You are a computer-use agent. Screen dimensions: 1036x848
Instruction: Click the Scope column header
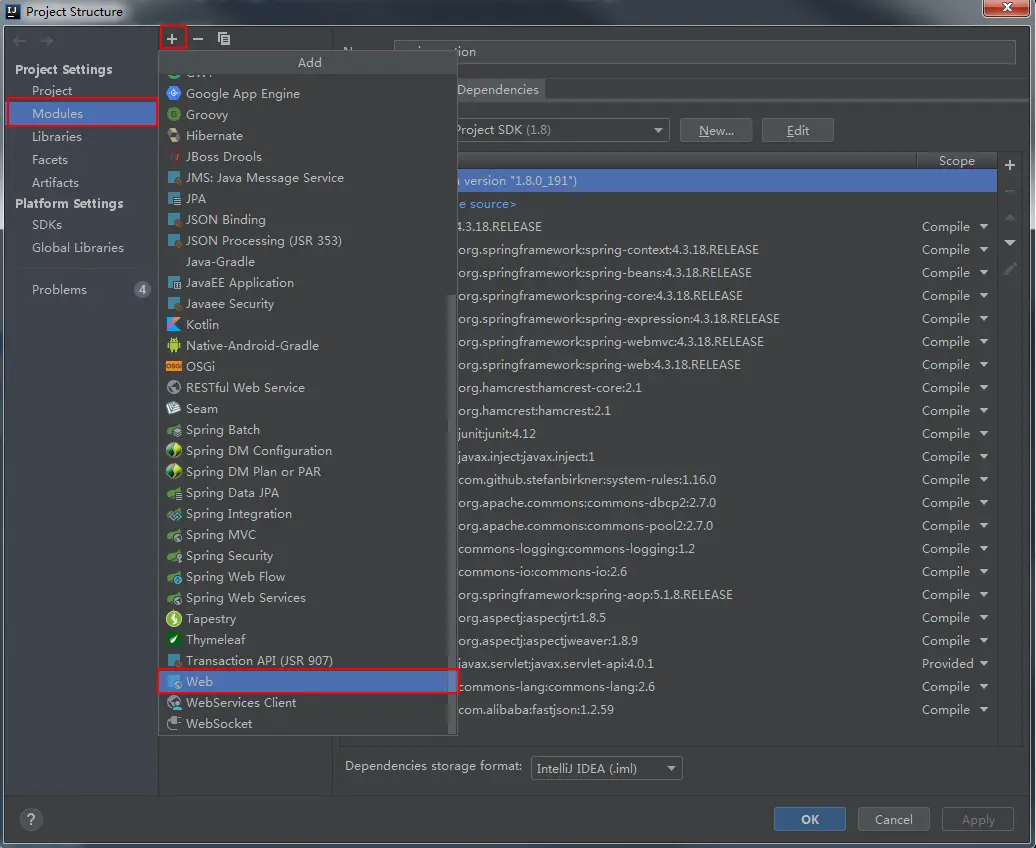pyautogui.click(x=956, y=161)
